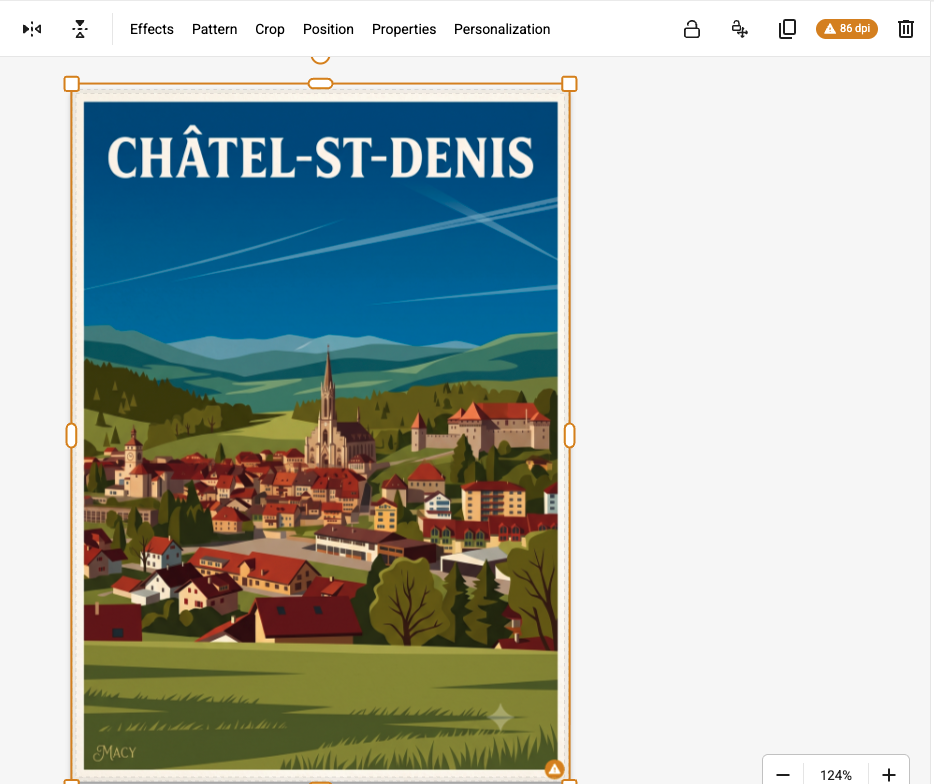Duplicate the selected image
Screen dimensions: 934x784
(787, 29)
